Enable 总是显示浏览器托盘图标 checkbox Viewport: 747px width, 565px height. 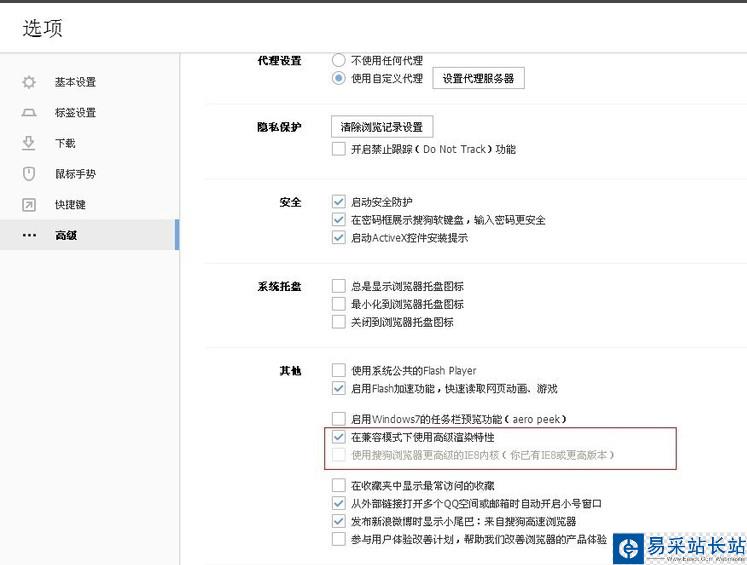338,286
